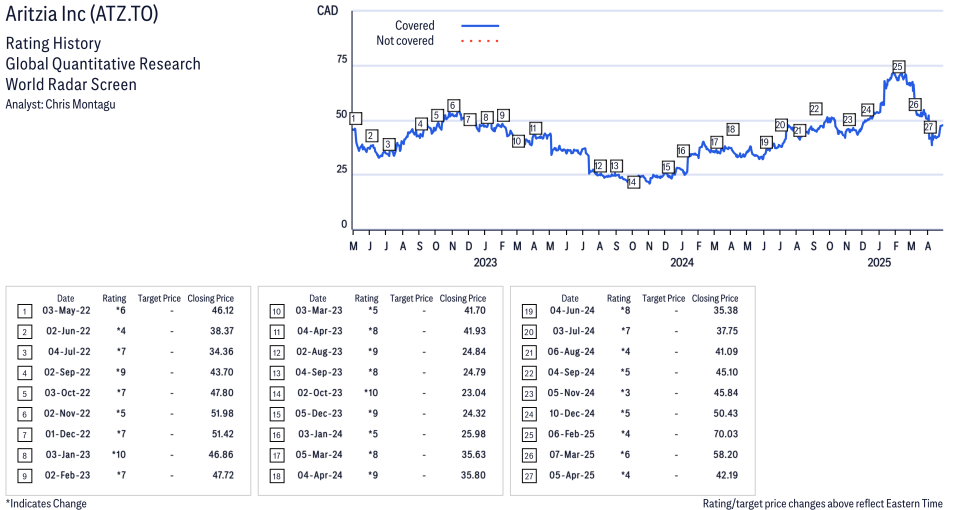
Task: Click marker 20 on the price chart
Action: 781,125
